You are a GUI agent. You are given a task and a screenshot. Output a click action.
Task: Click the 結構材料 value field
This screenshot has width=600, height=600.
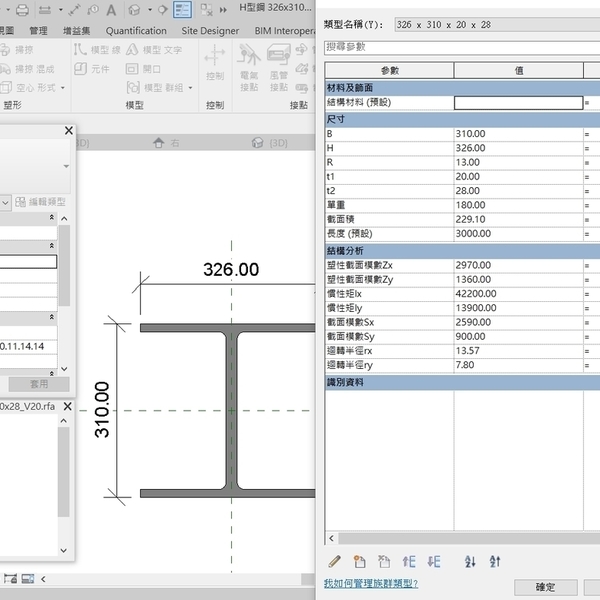point(517,103)
